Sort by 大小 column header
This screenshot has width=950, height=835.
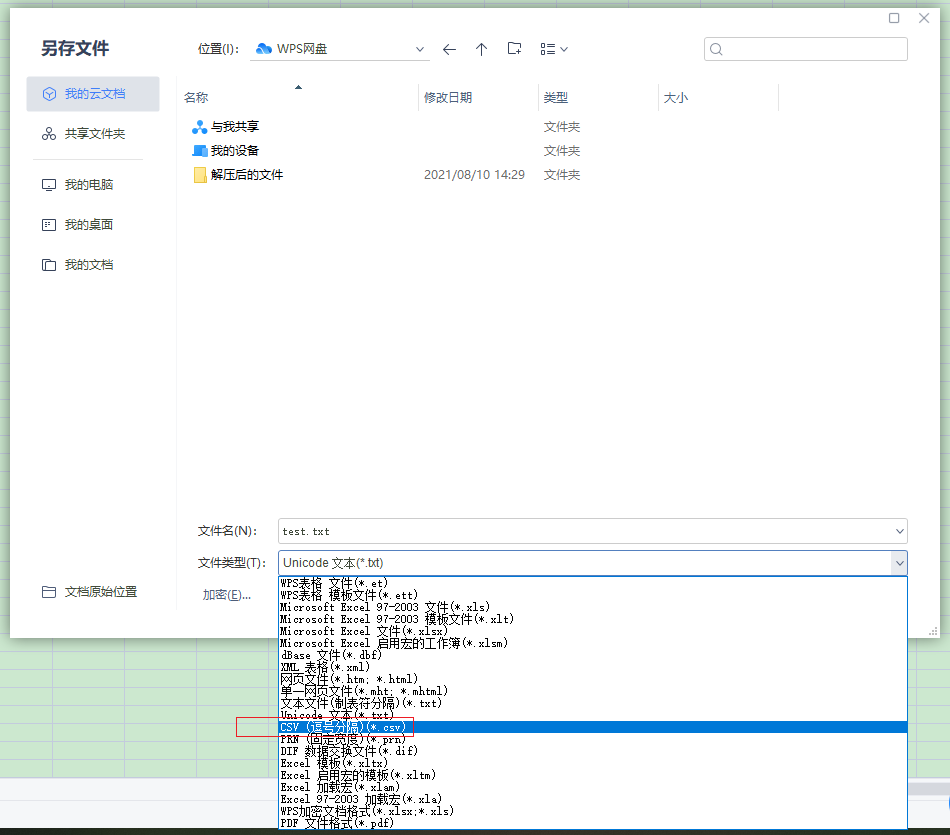click(676, 98)
